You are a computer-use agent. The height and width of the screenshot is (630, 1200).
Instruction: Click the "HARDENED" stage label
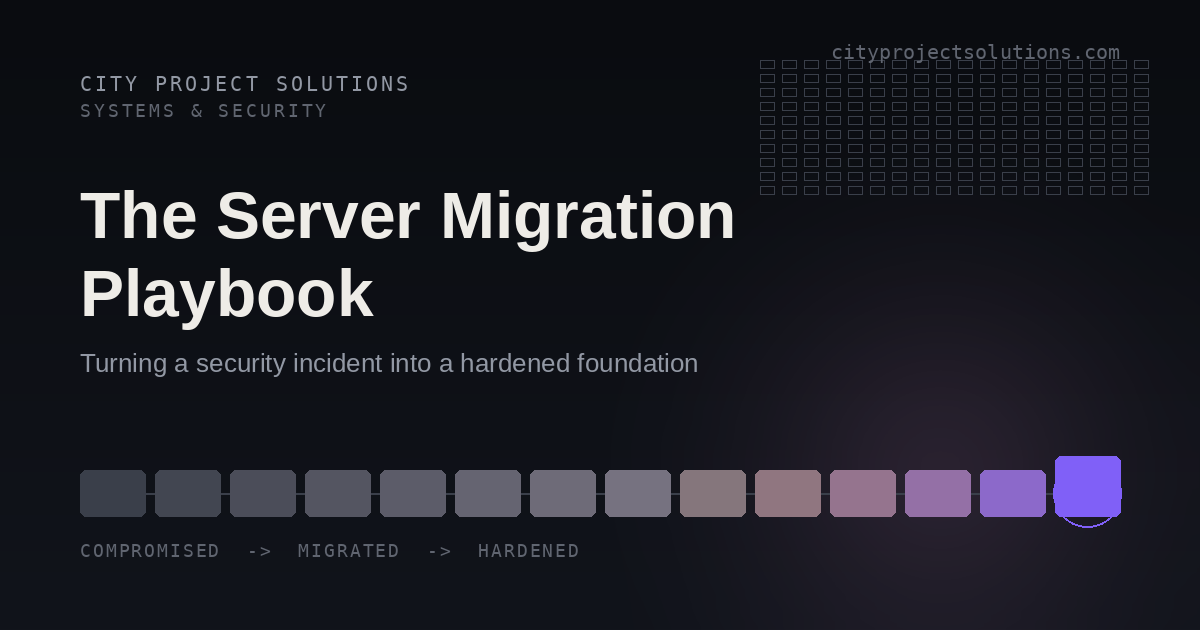coord(529,551)
